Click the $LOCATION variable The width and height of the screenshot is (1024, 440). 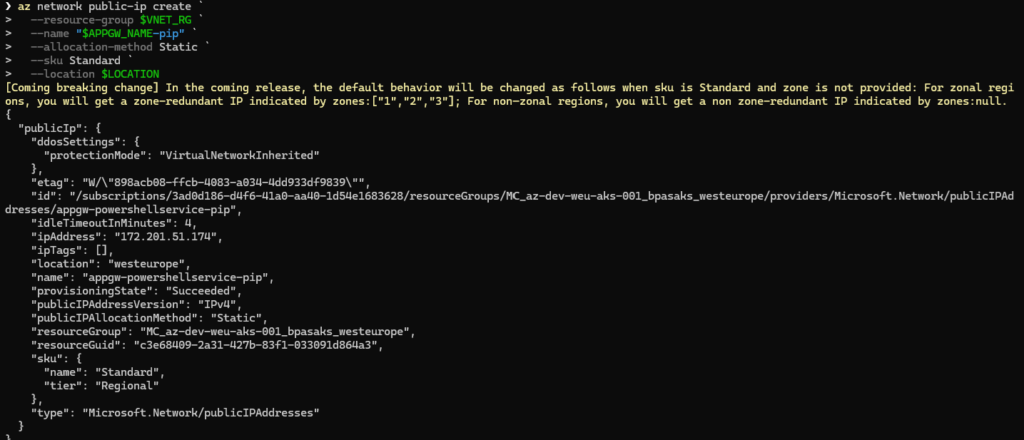click(x=130, y=74)
